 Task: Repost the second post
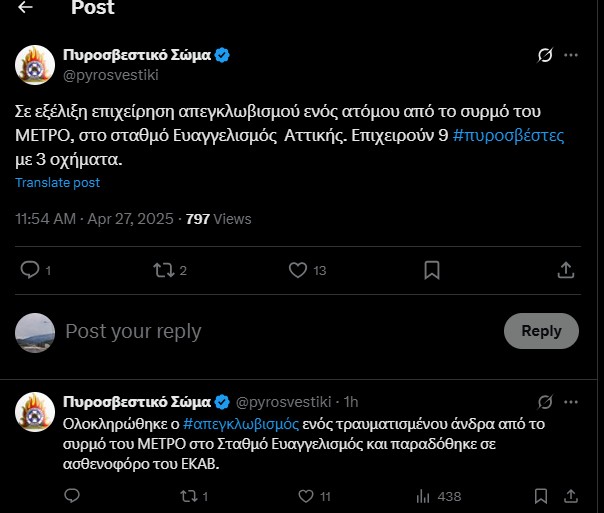coord(185,496)
